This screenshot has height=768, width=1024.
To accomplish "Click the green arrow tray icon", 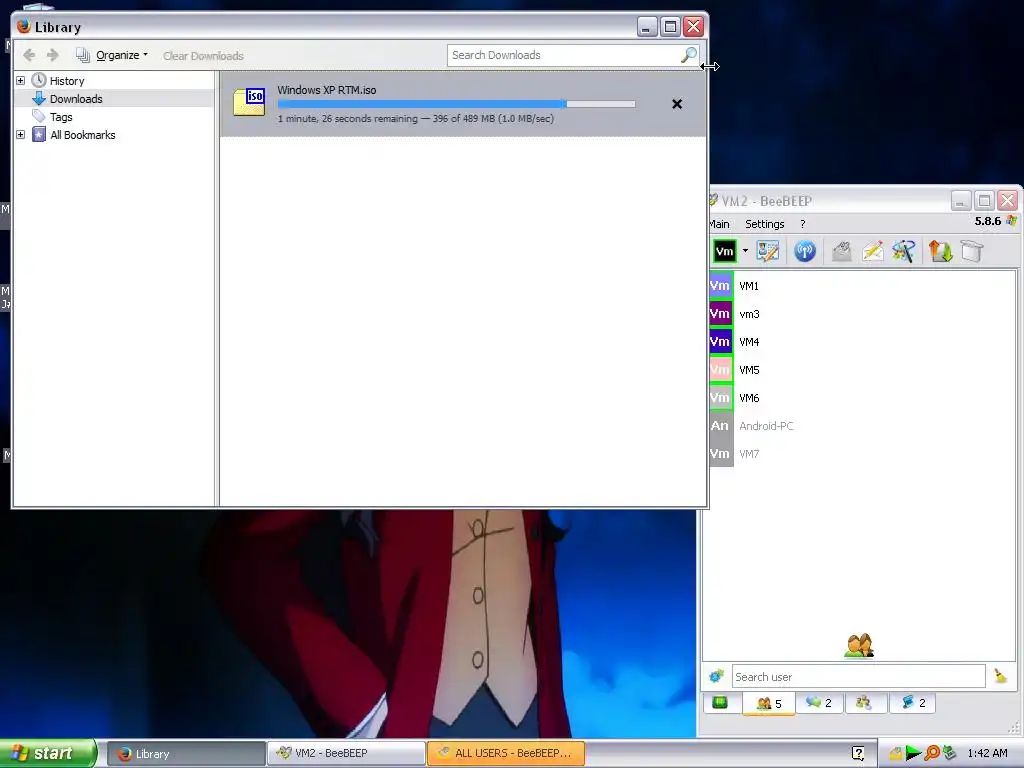I will tap(914, 754).
